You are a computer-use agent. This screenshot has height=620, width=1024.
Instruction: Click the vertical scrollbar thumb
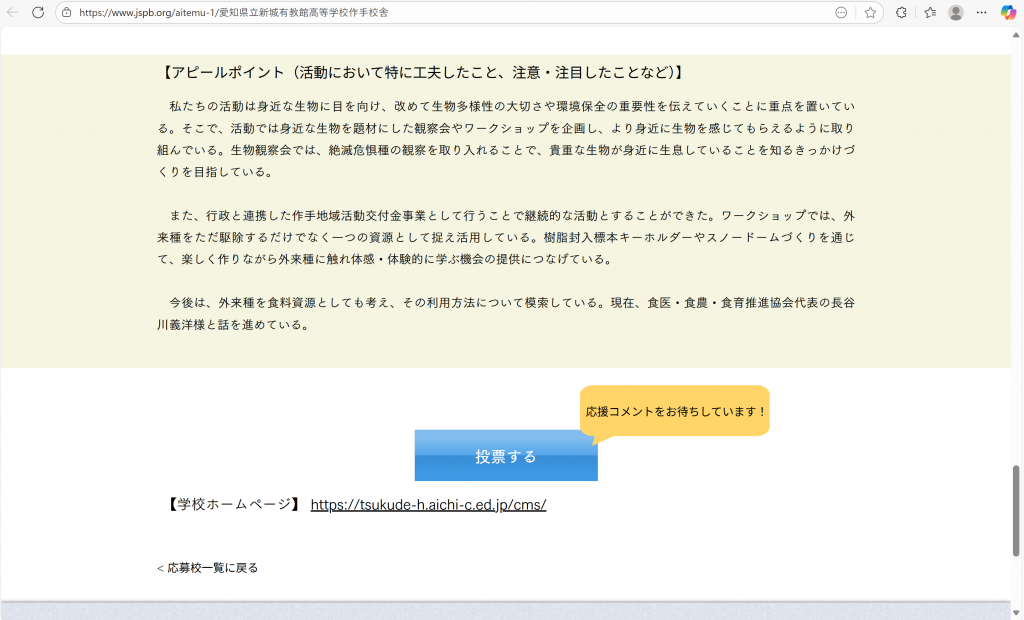click(1017, 510)
